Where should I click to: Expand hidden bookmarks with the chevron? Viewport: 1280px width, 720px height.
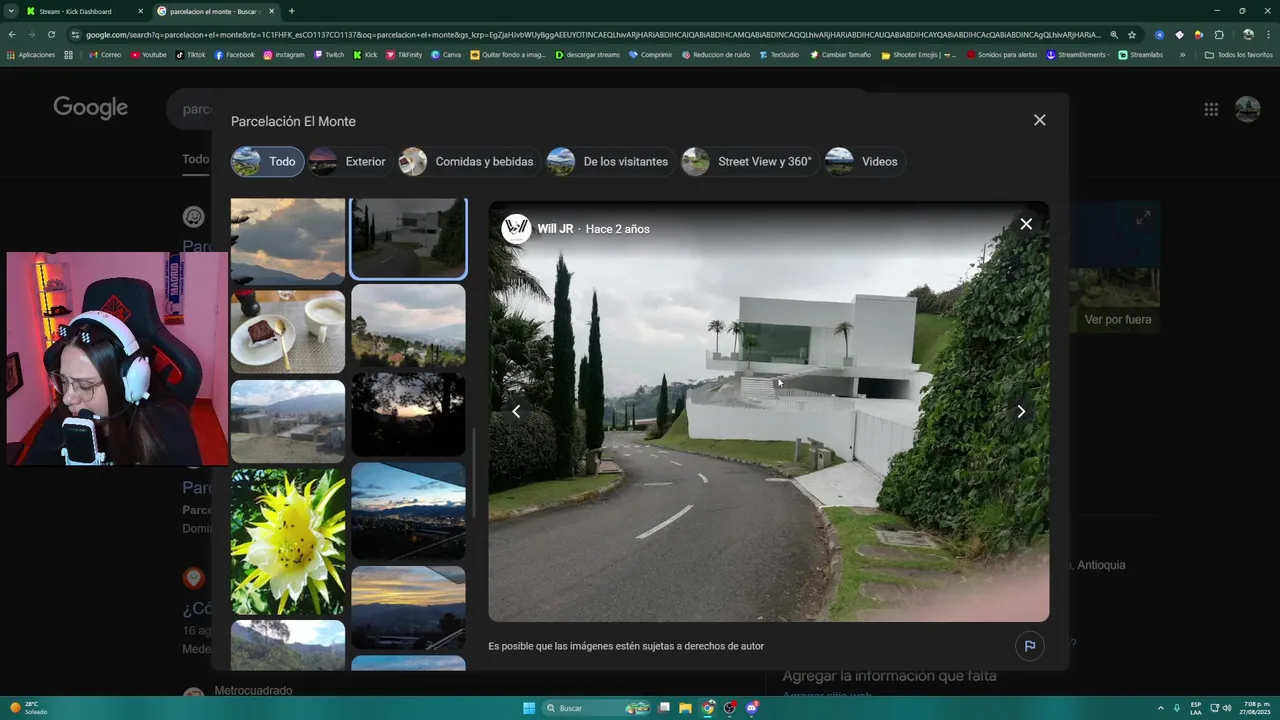pyautogui.click(x=1182, y=55)
